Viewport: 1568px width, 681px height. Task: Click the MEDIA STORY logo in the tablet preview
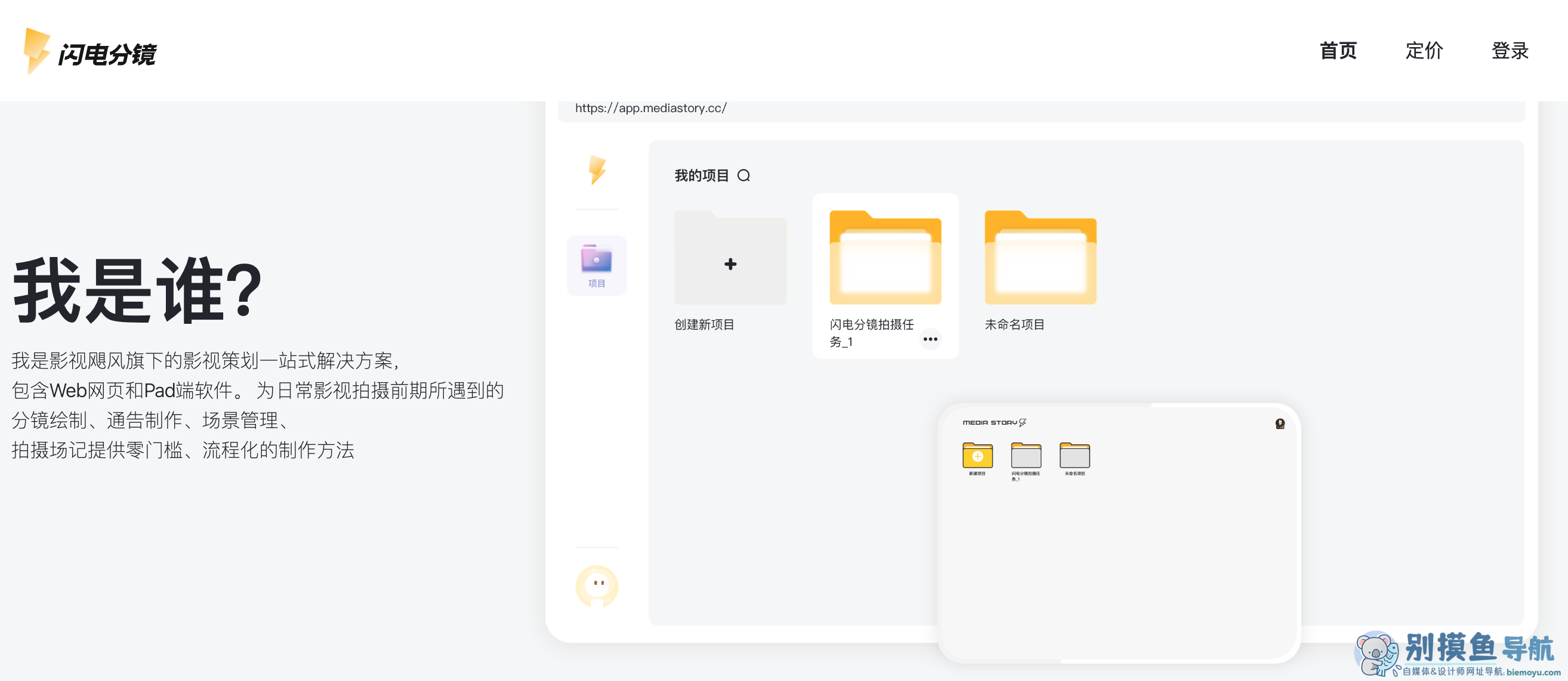click(993, 422)
